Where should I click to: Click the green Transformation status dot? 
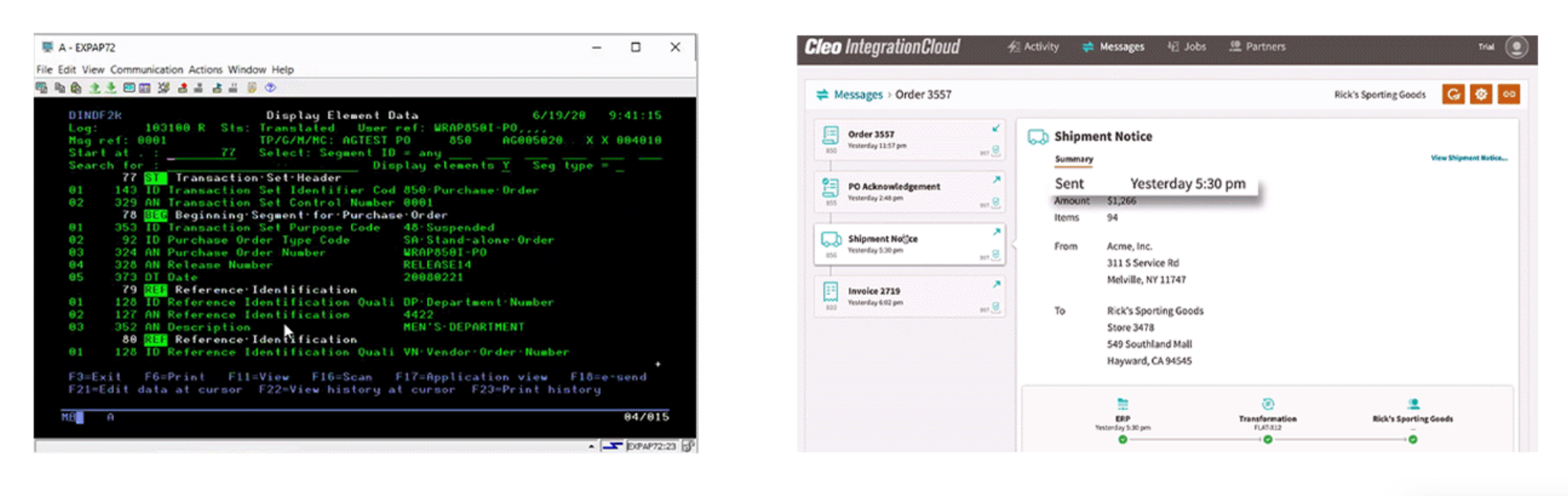[1267, 440]
